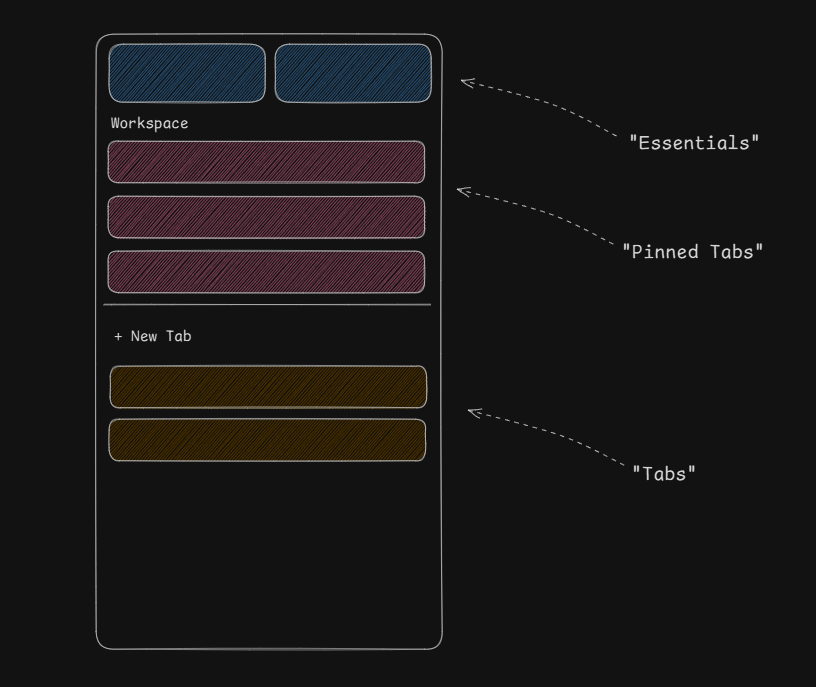Select the first brown tab bar

pos(269,387)
